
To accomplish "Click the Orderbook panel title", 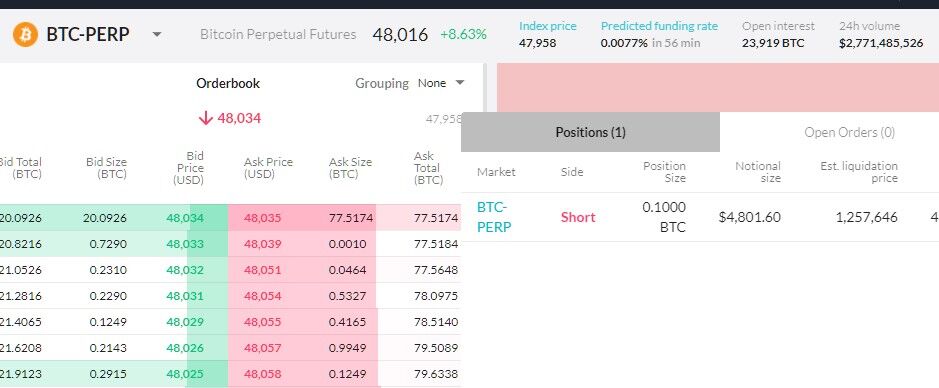I will 228,83.
